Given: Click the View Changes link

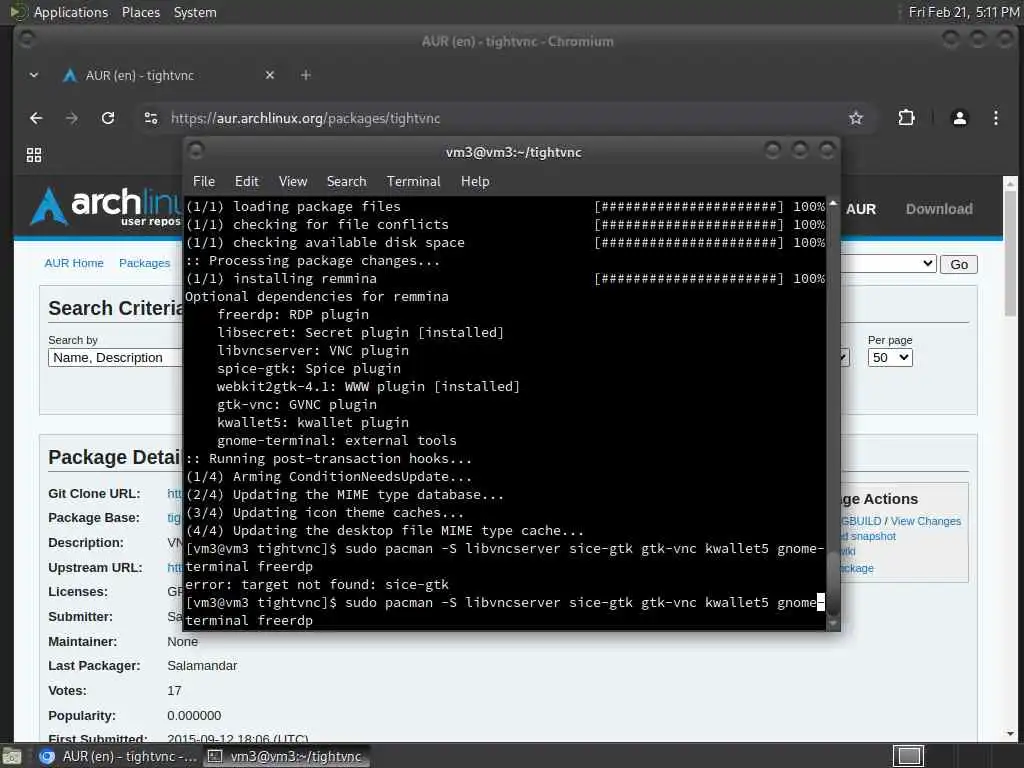Looking at the screenshot, I should click(x=925, y=521).
